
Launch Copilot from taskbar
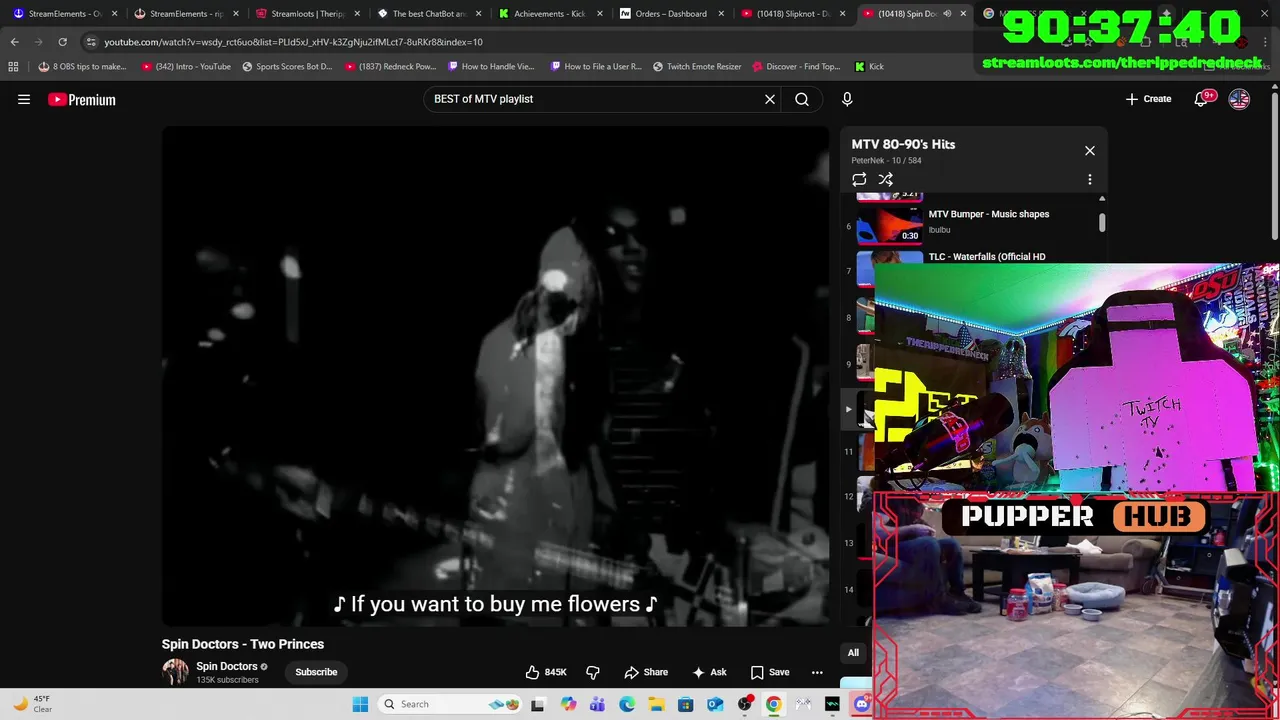click(568, 704)
